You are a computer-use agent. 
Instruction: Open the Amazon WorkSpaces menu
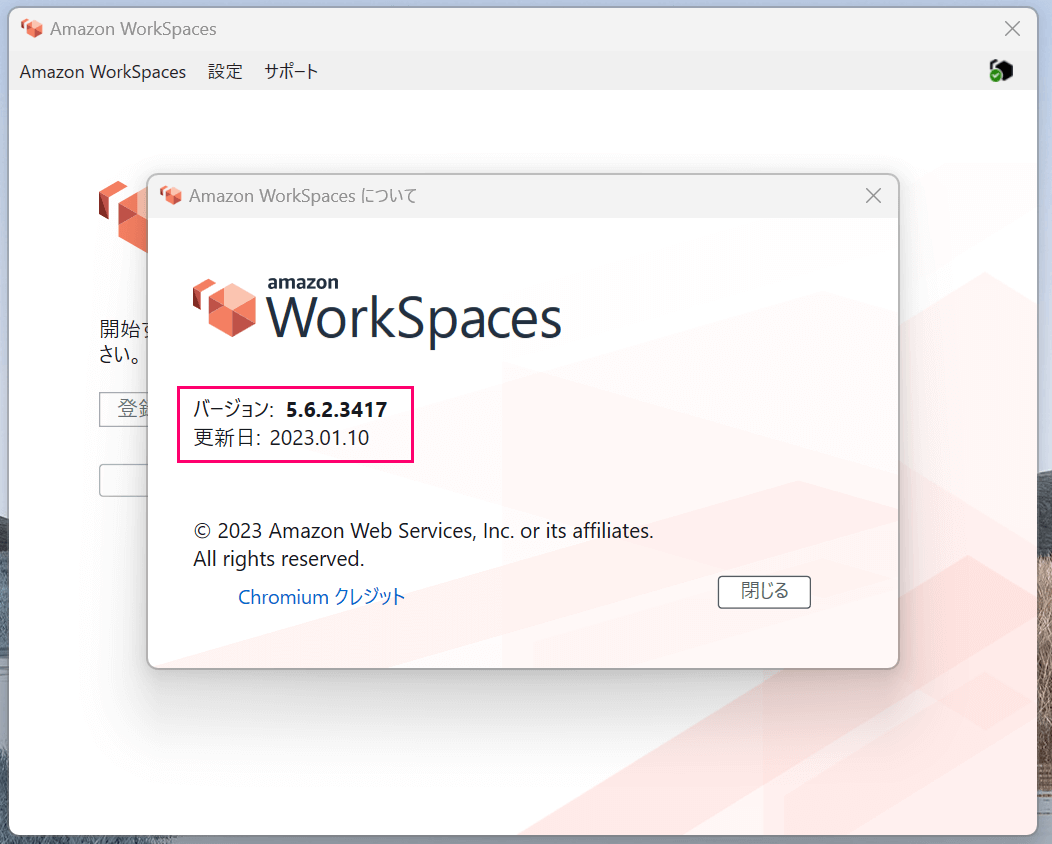tap(102, 71)
